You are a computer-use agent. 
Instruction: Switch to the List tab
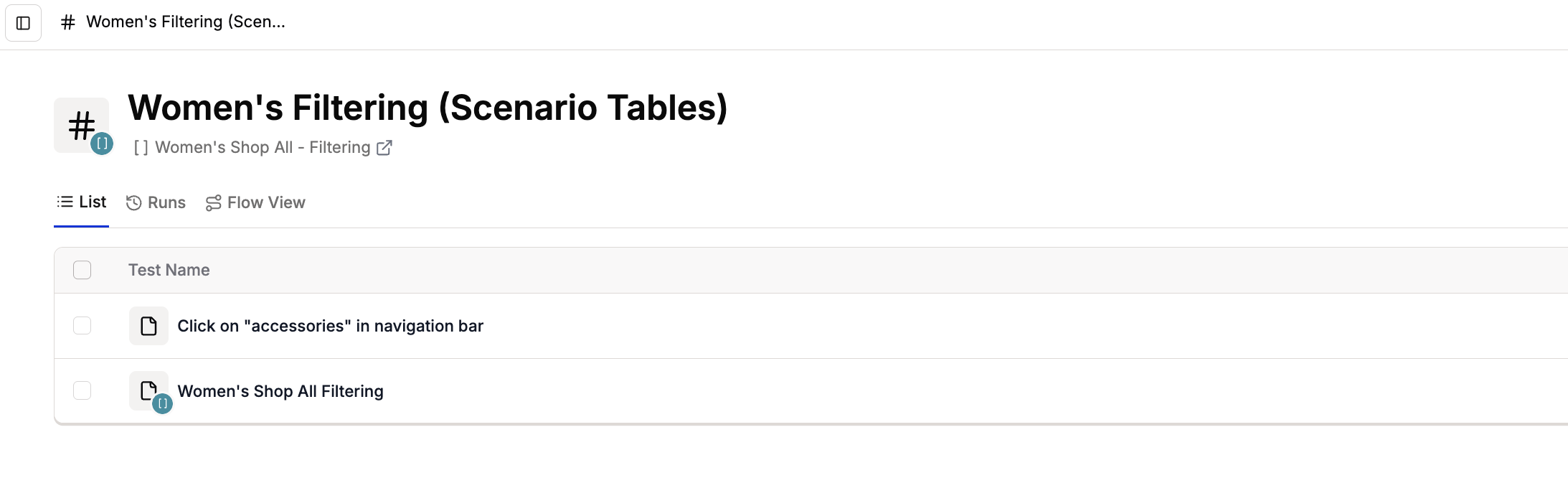(x=82, y=202)
